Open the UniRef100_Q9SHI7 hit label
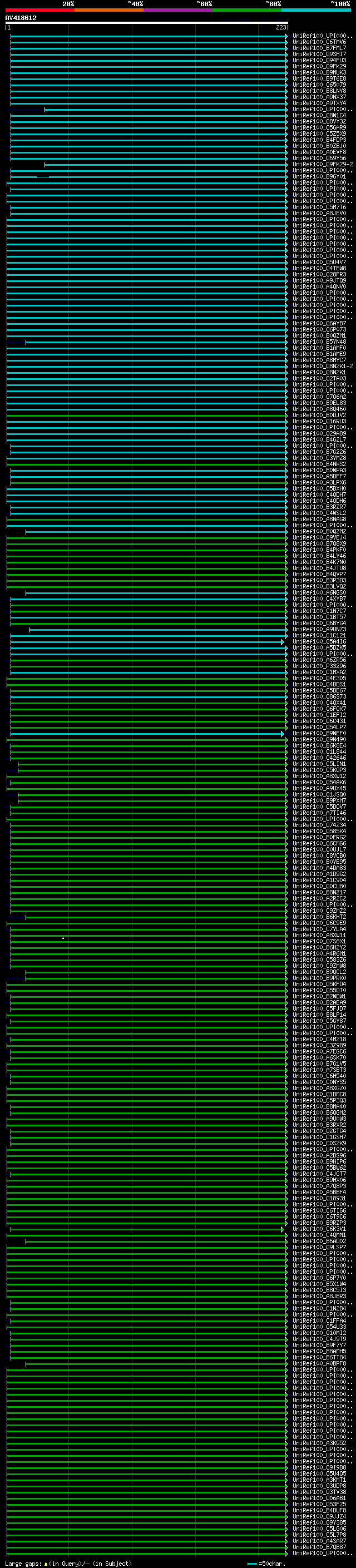 tap(319, 54)
